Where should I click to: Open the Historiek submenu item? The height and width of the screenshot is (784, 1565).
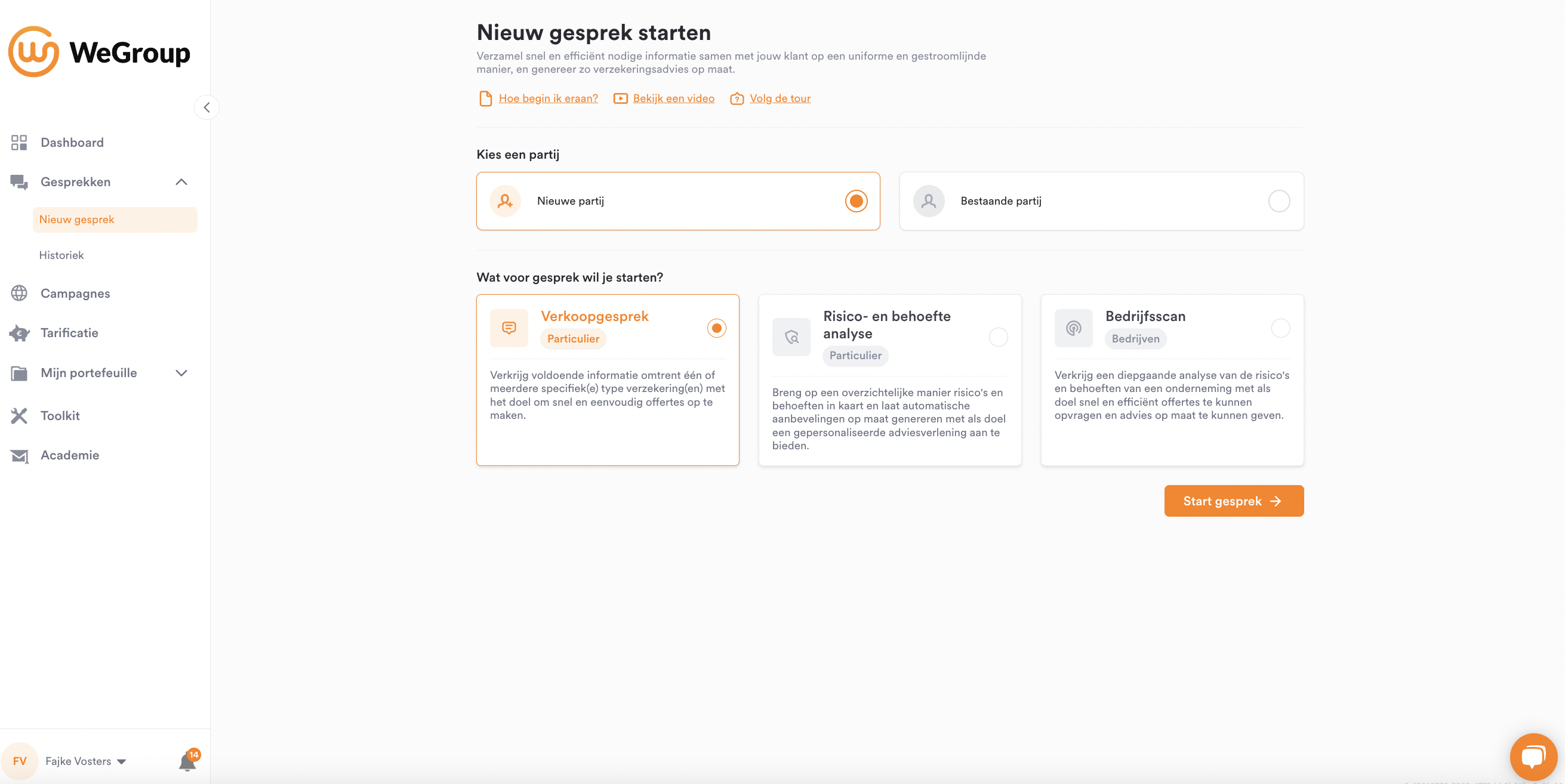tap(61, 255)
